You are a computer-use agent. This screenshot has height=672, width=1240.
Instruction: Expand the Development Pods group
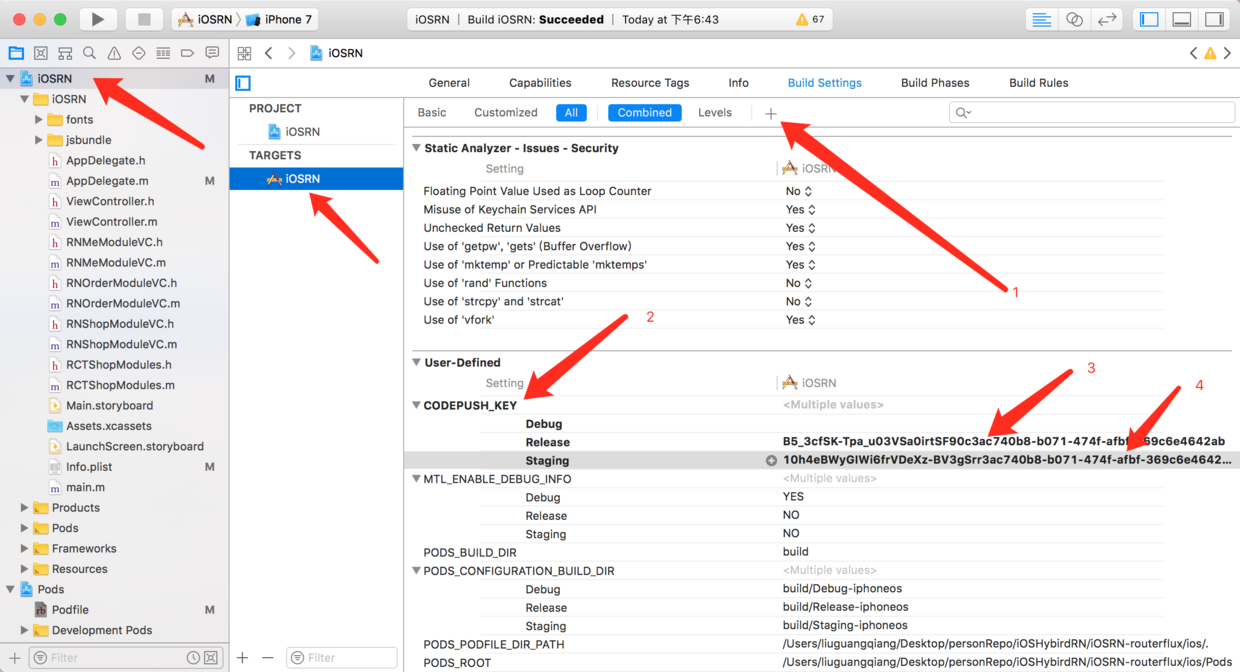click(x=24, y=630)
